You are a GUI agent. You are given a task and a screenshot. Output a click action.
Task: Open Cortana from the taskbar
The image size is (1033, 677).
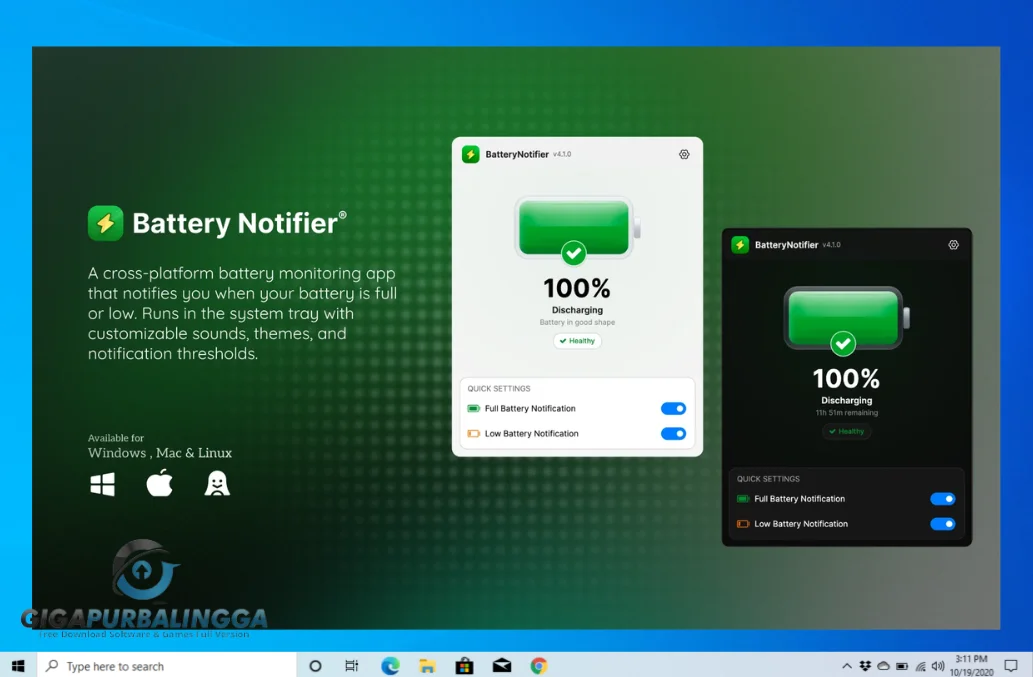[316, 666]
